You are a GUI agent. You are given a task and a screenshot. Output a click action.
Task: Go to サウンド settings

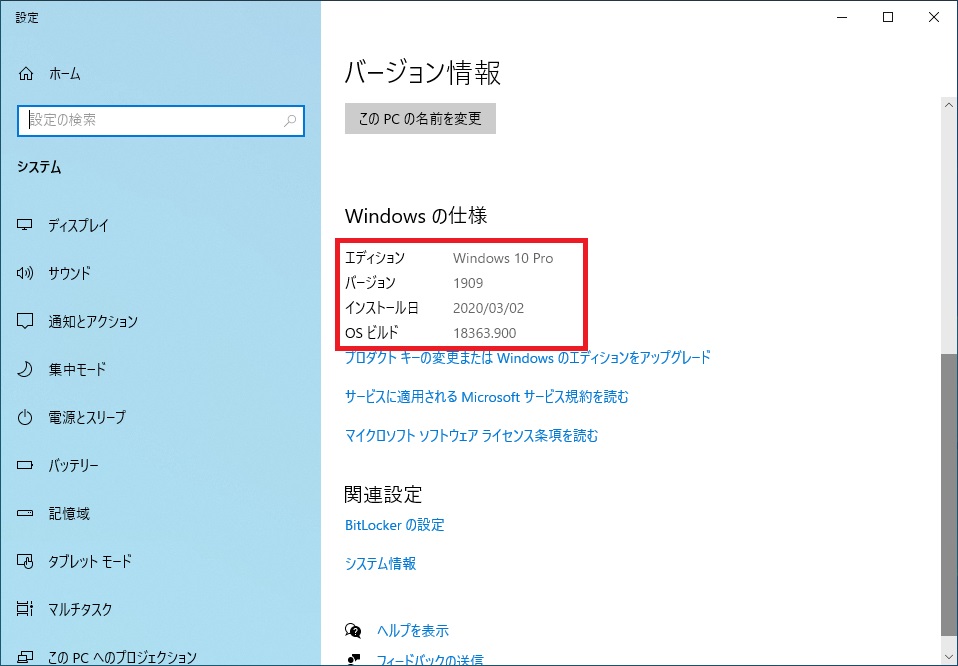coord(70,273)
